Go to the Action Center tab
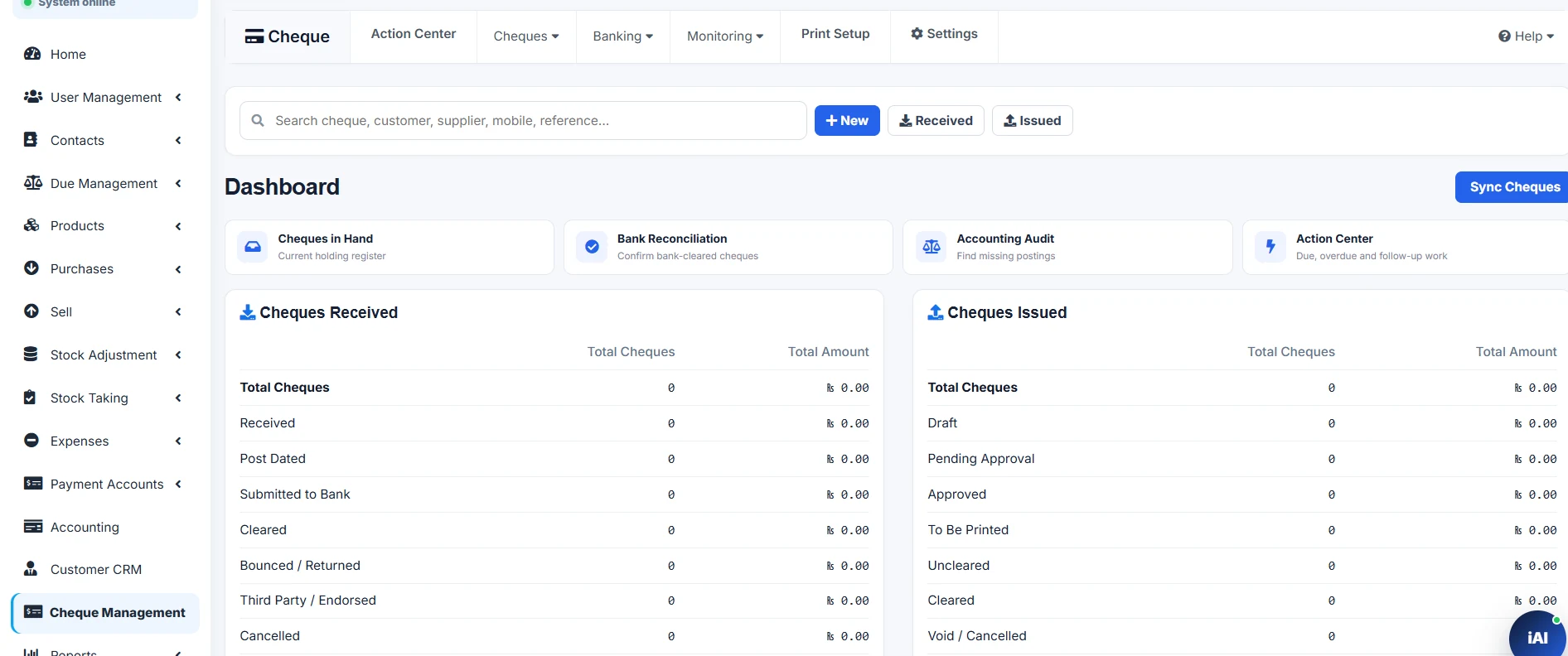This screenshot has height=656, width=1568. point(414,34)
